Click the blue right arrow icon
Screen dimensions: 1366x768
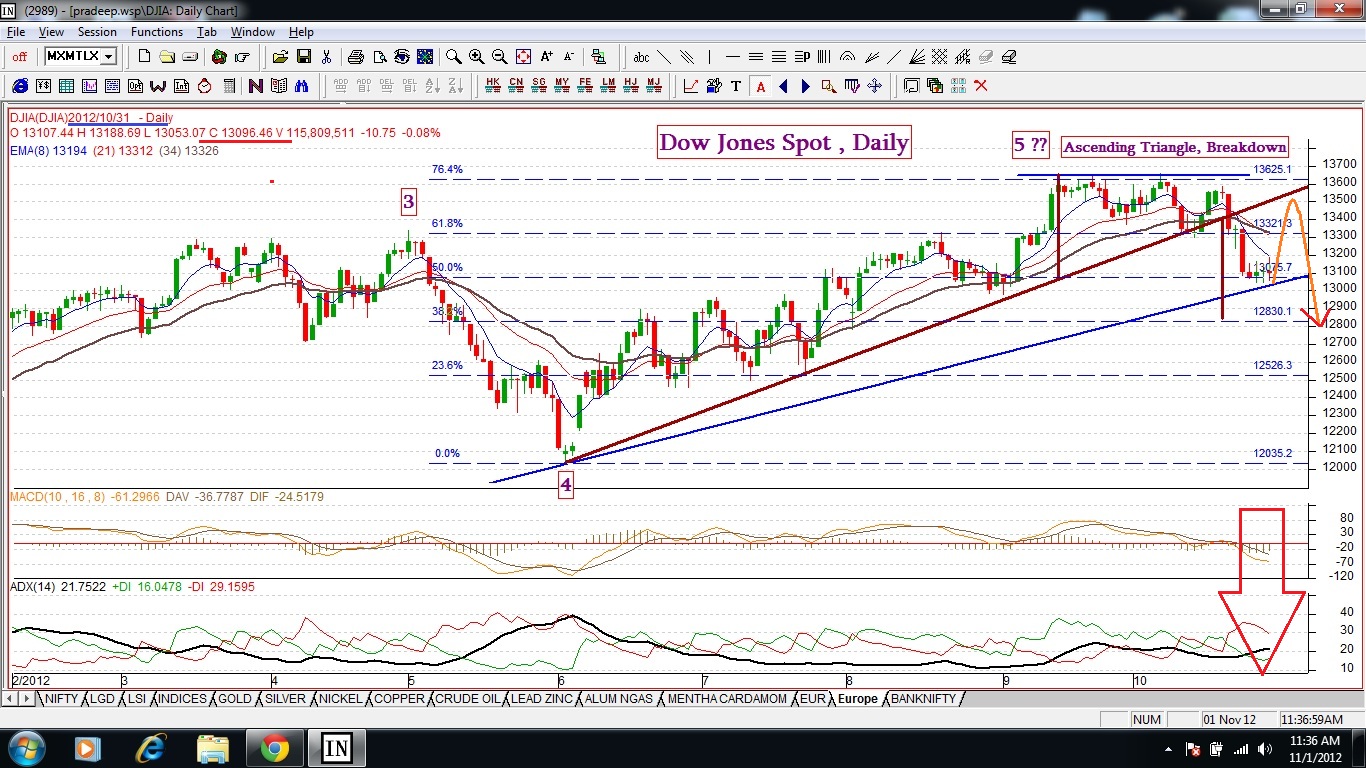coord(806,86)
